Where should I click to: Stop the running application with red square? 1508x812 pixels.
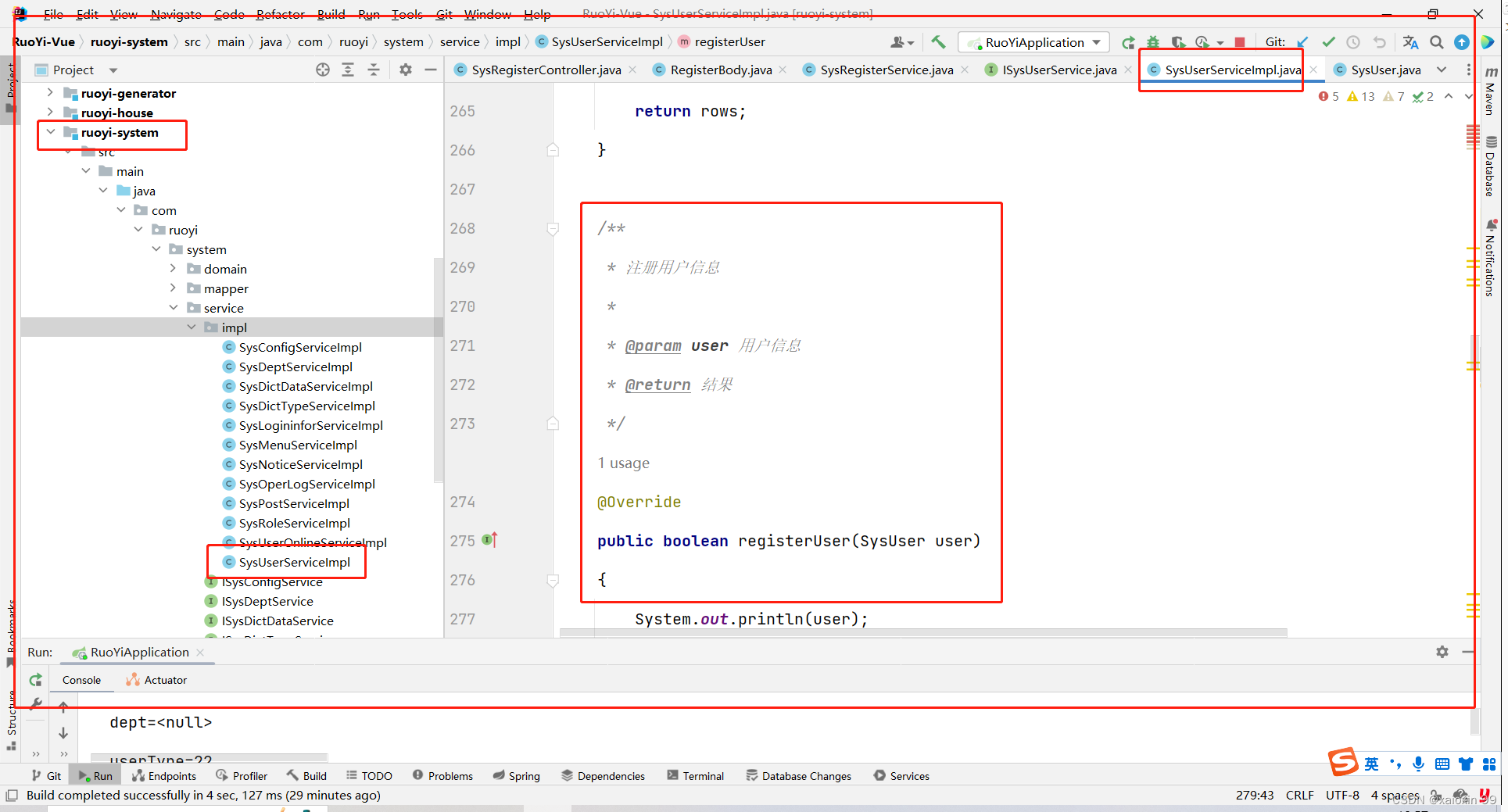tap(1240, 42)
